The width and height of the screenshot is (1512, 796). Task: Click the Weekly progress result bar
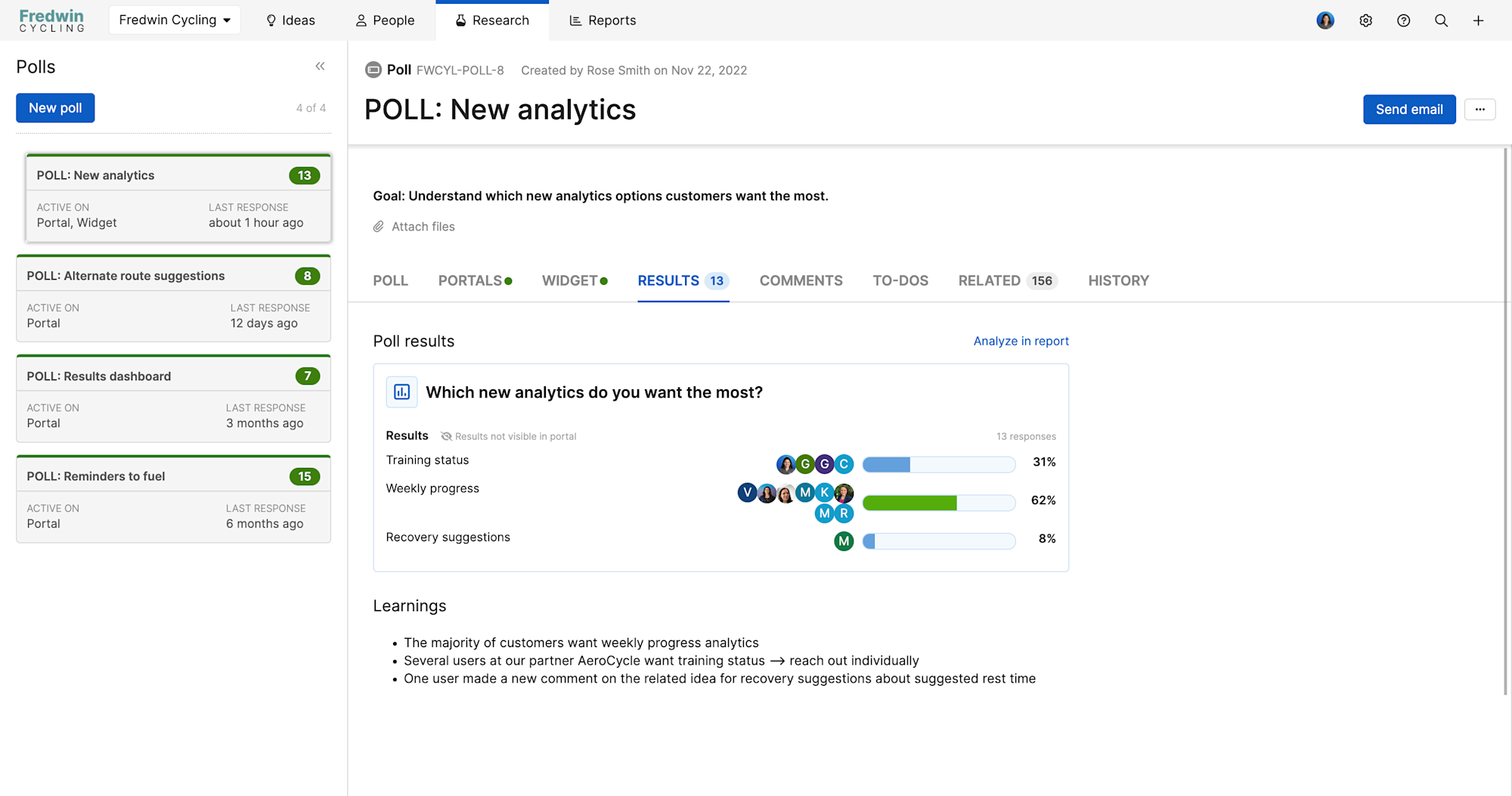[x=938, y=502]
